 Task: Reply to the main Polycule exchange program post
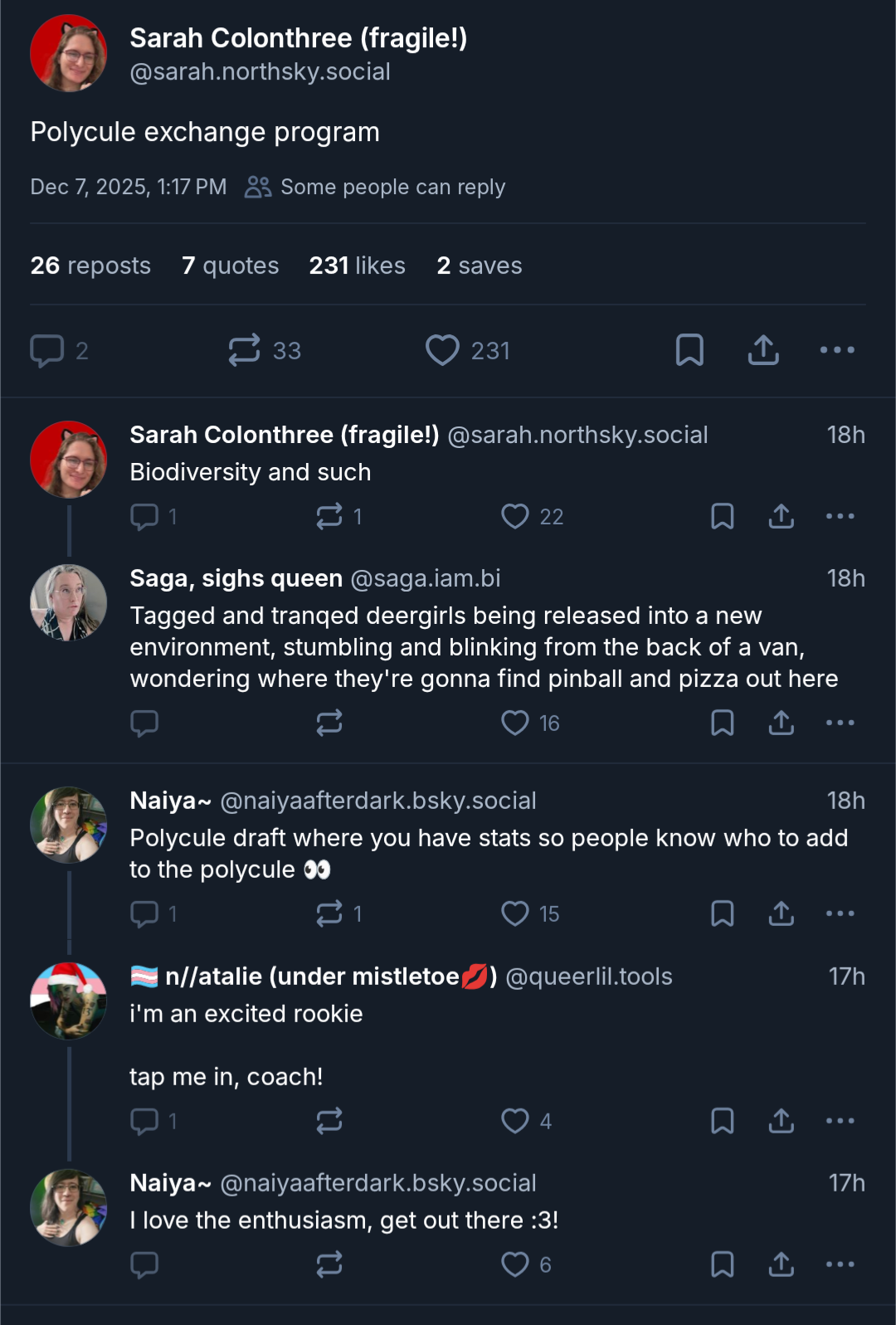(x=47, y=350)
